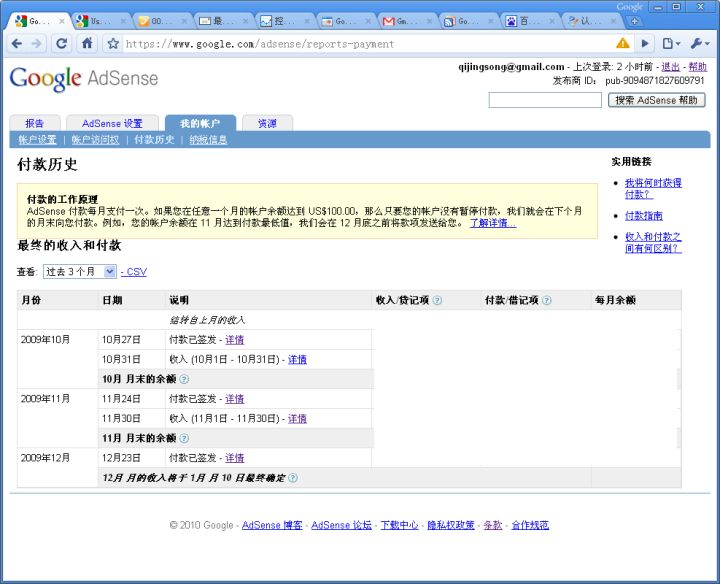Open the 报告 tab
The width and height of the screenshot is (720, 584).
coord(35,123)
